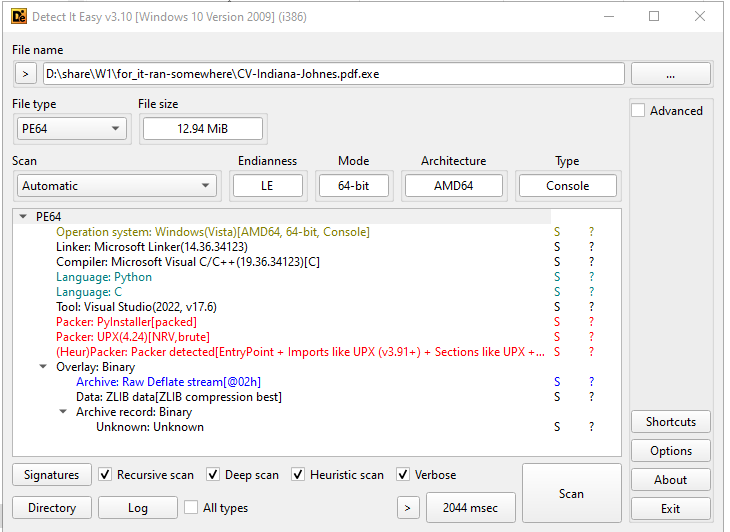Uncheck the Heuristic scan checkbox
This screenshot has width=730, height=532.
[x=298, y=475]
